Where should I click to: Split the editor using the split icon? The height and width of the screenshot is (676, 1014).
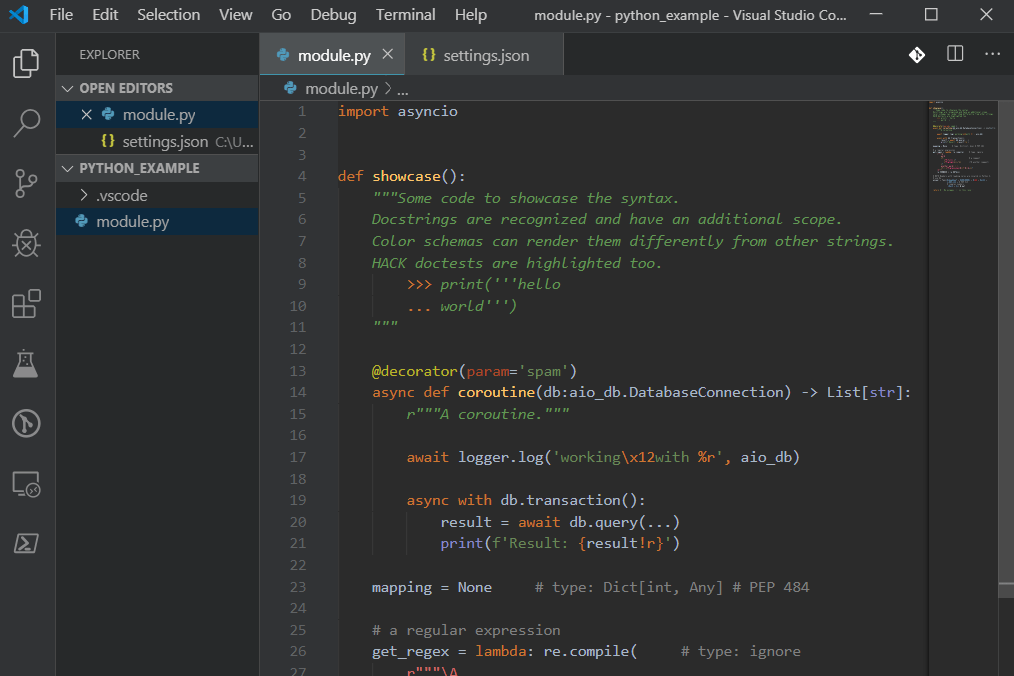953,55
